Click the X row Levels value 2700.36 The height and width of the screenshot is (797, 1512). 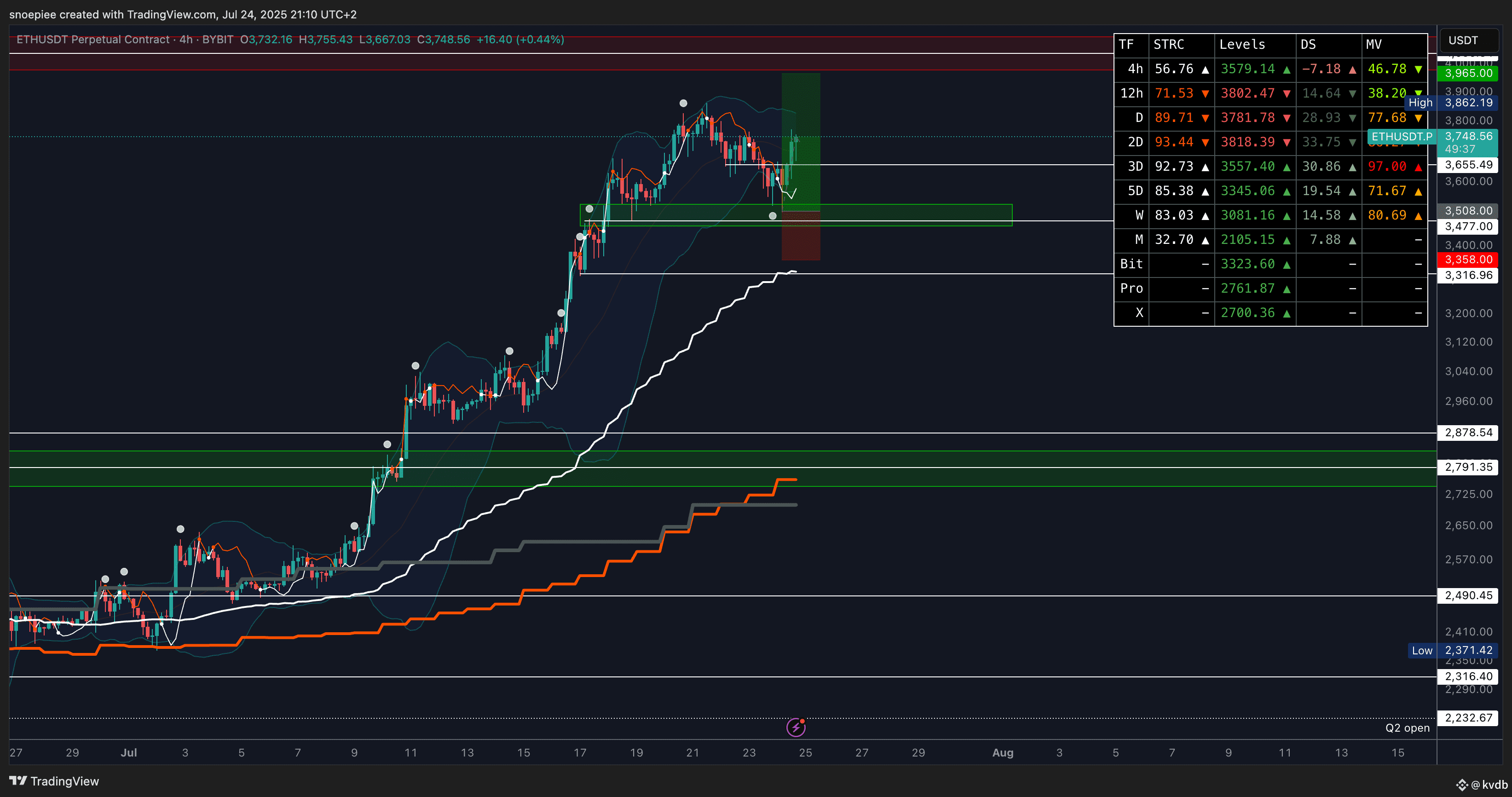[x=1248, y=313]
